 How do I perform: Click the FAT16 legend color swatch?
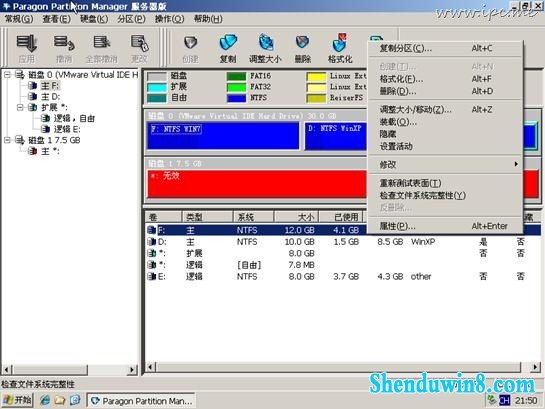click(236, 76)
